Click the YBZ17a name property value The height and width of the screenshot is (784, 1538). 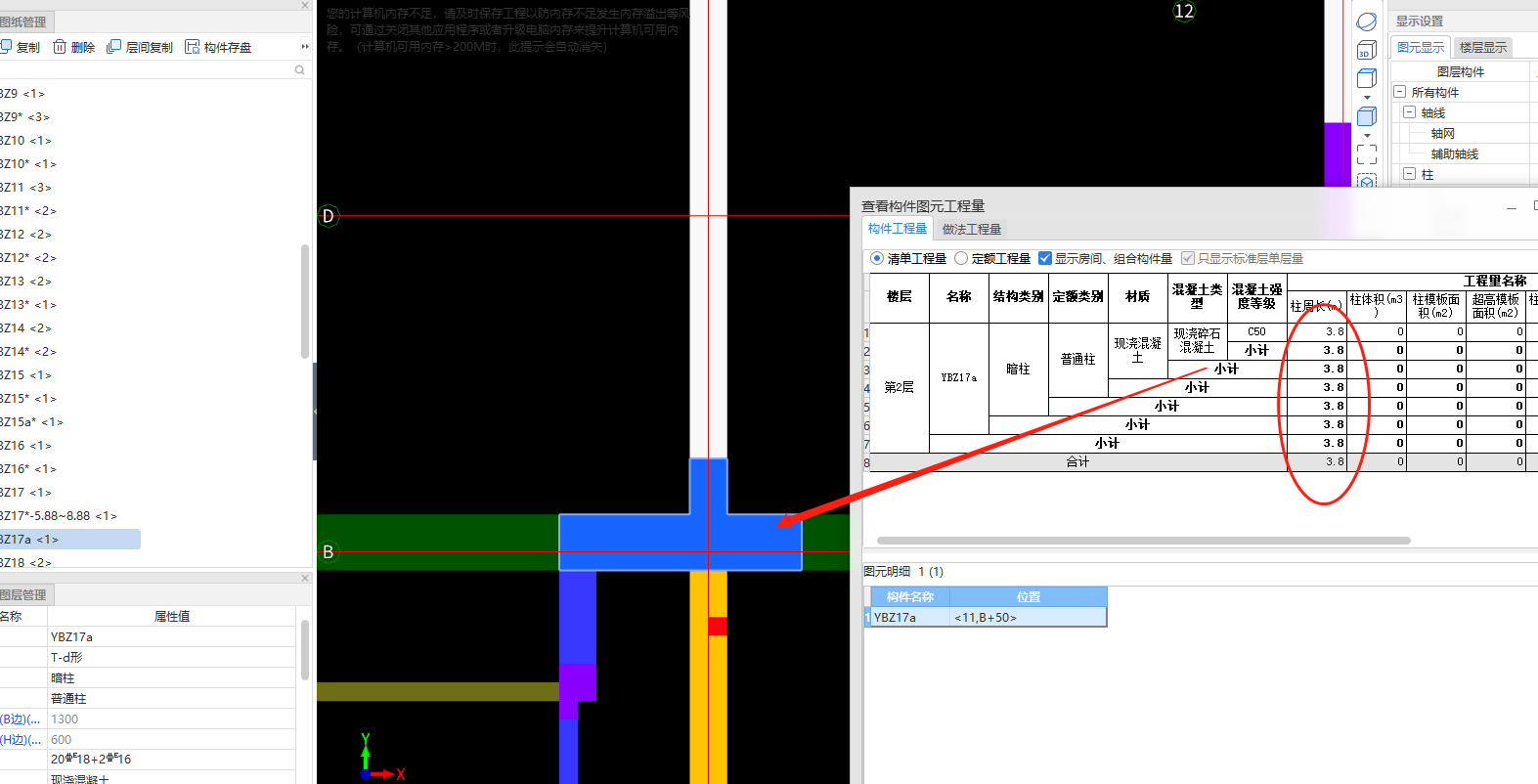click(x=171, y=636)
